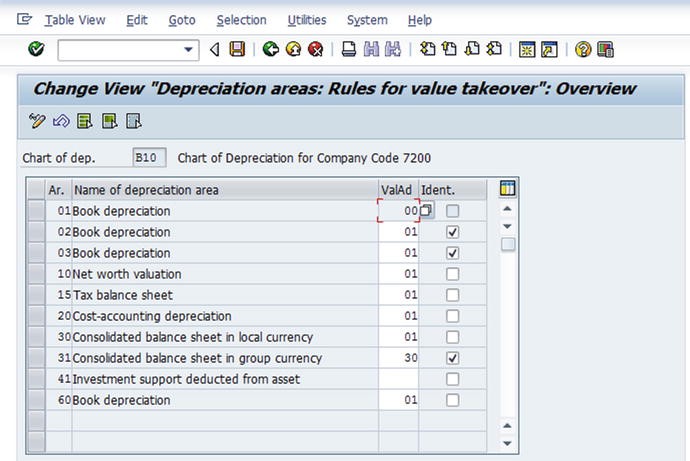
Task: Click the Chart of dep. B10 field
Action: click(x=149, y=157)
